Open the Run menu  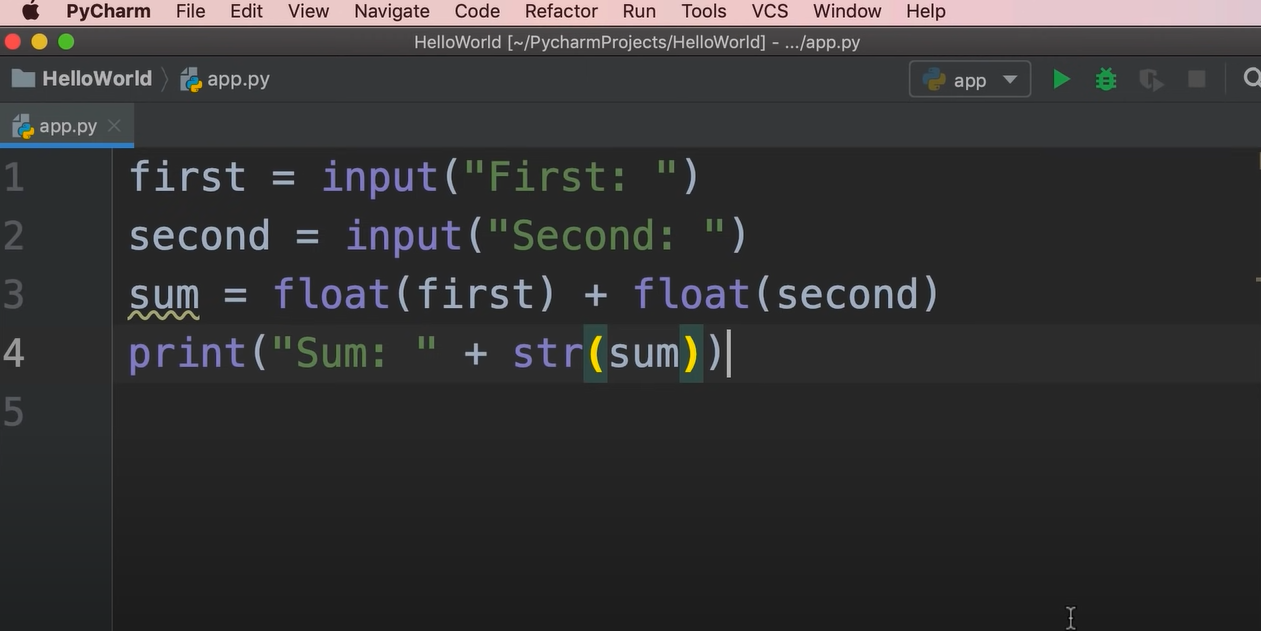click(639, 11)
